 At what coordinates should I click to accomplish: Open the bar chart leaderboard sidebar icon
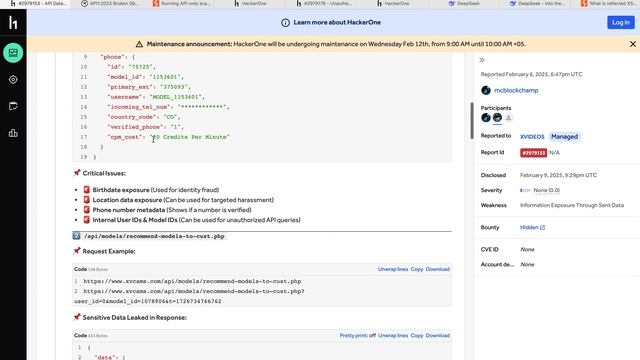(x=13, y=133)
